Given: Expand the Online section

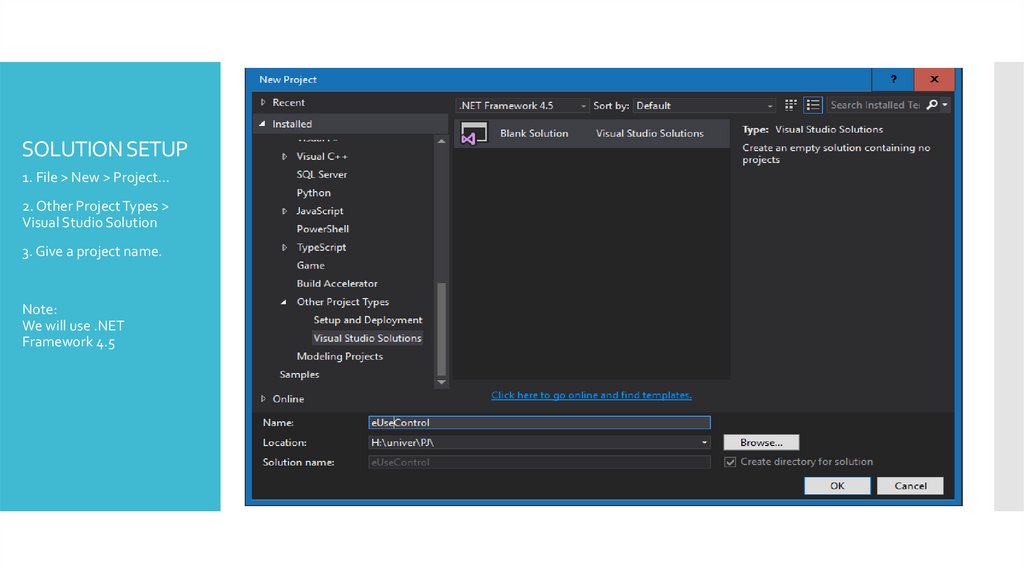Looking at the screenshot, I should [263, 398].
